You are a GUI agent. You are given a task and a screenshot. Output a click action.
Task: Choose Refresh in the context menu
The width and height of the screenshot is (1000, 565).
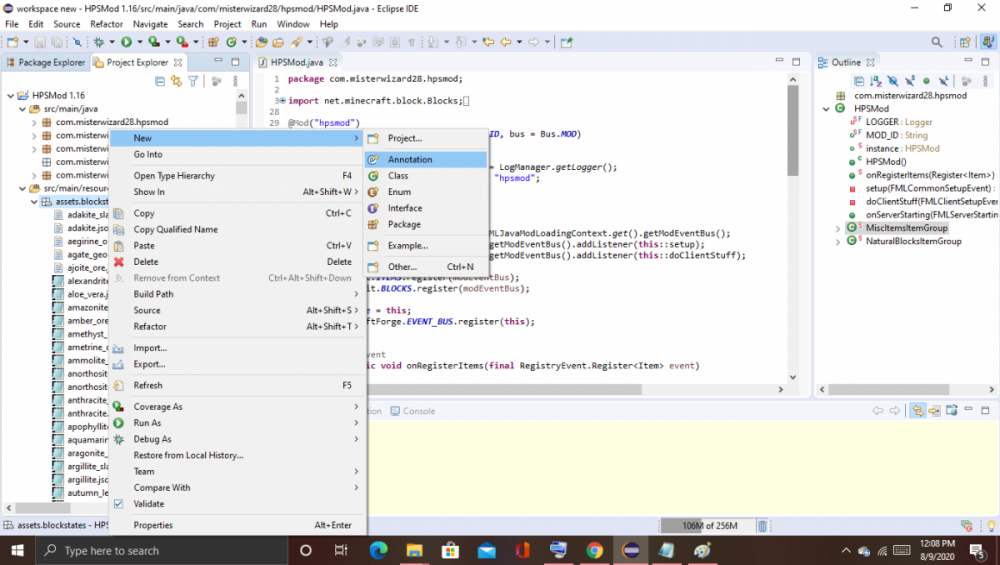coord(237,385)
